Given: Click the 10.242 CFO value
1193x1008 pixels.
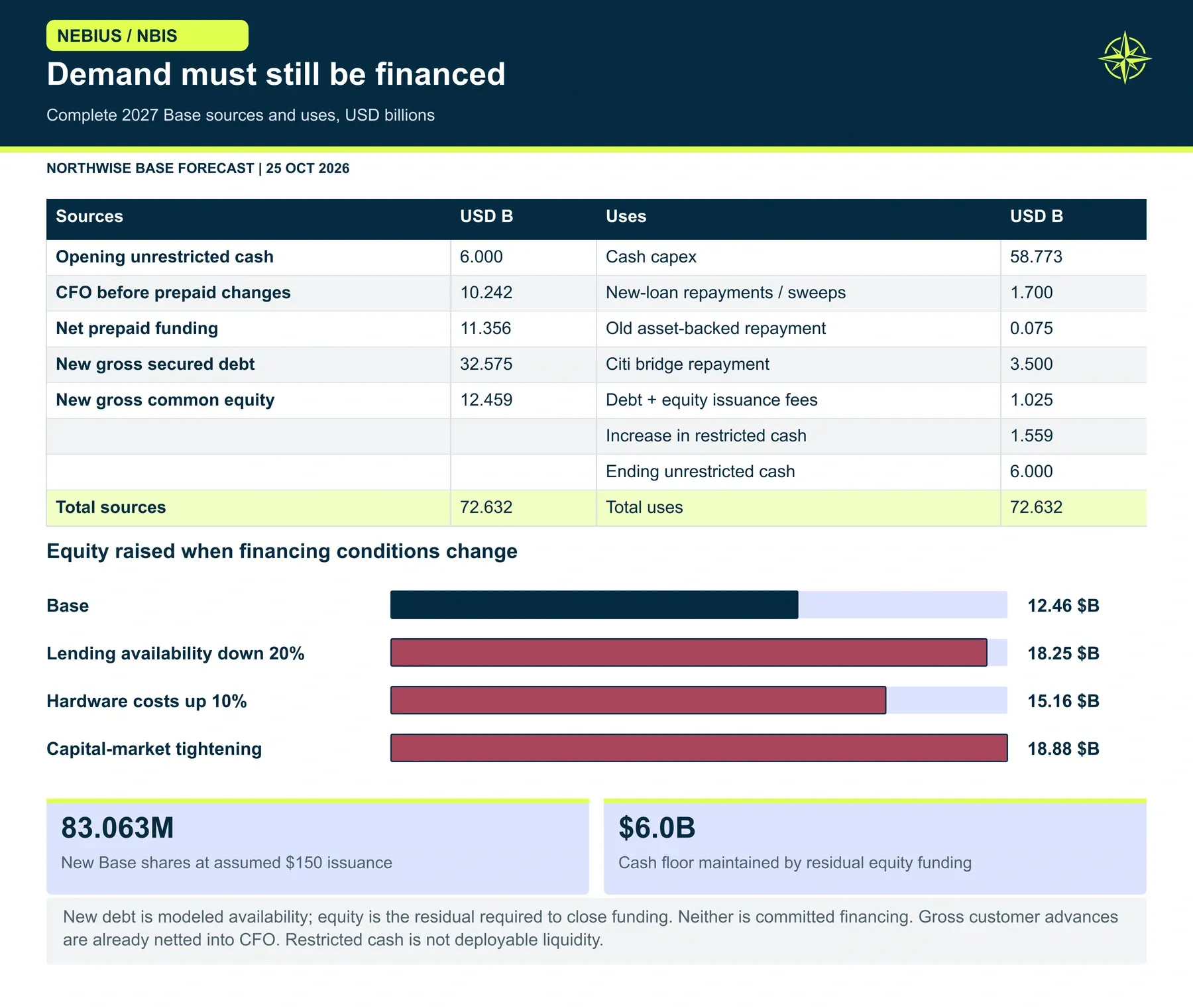Looking at the screenshot, I should click(486, 292).
